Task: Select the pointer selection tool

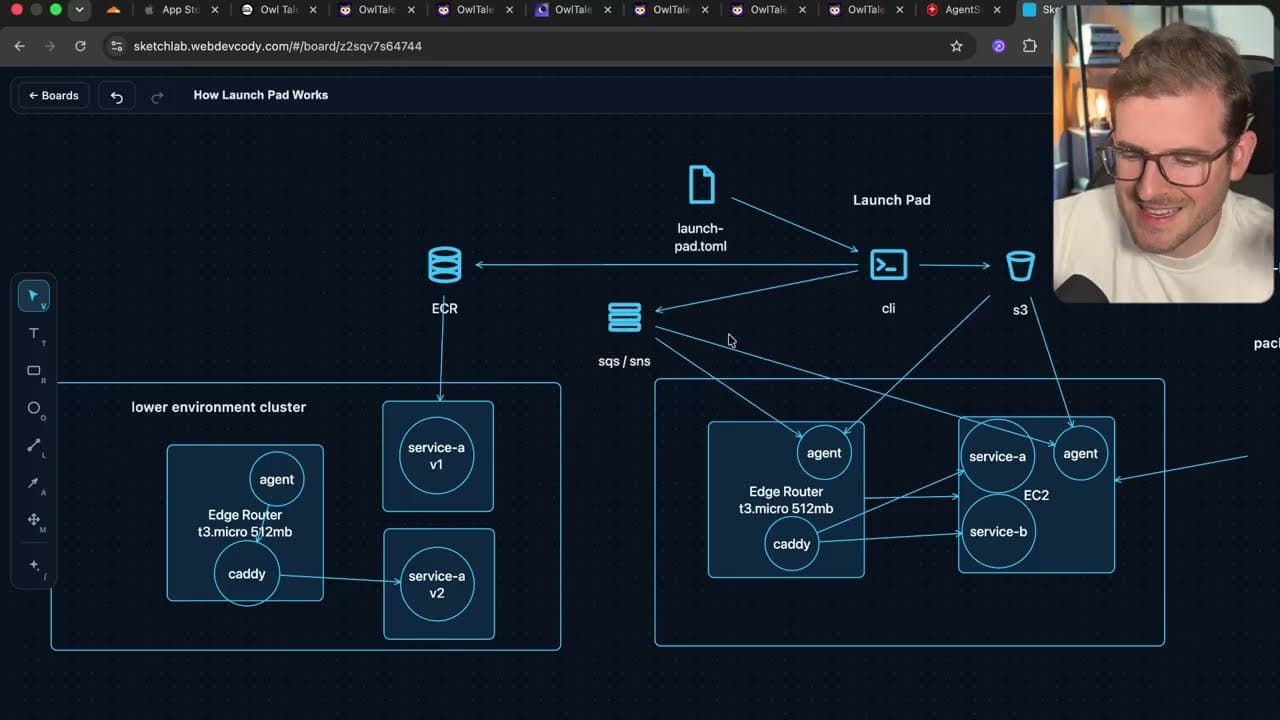Action: pos(33,296)
